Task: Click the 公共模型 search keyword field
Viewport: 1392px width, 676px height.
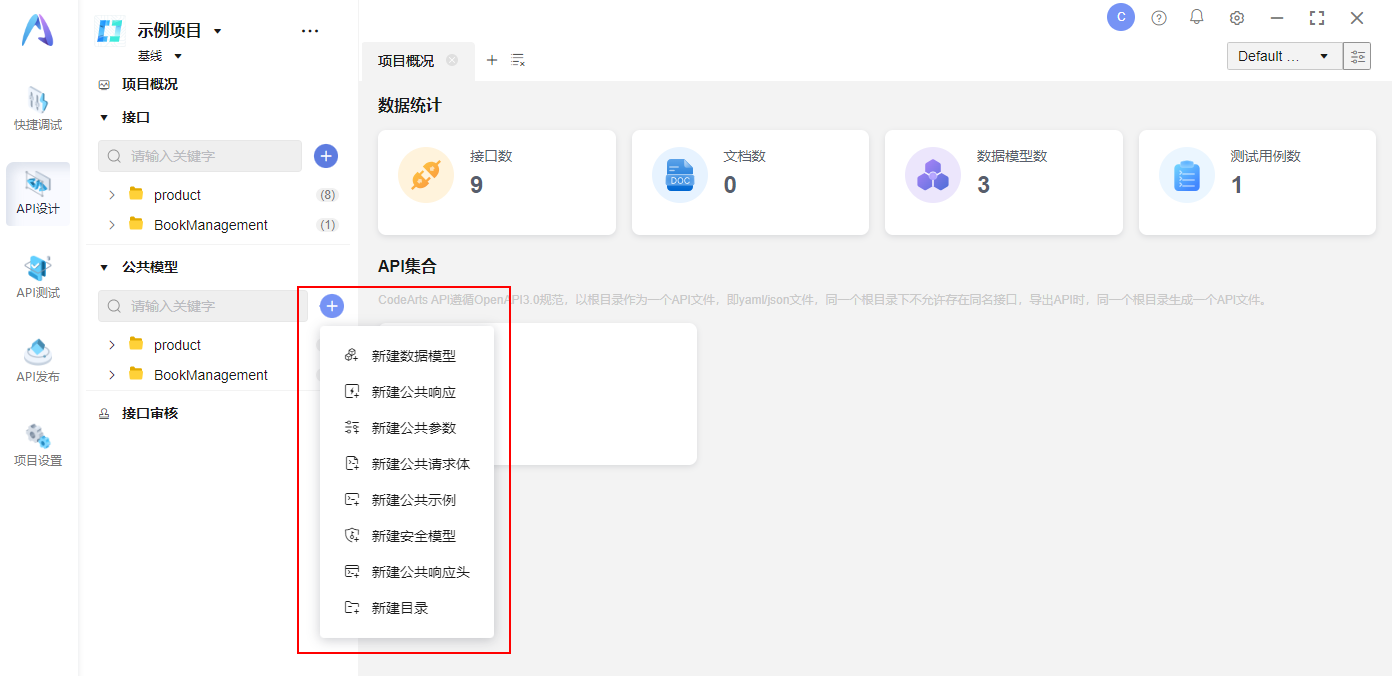Action: 203,306
